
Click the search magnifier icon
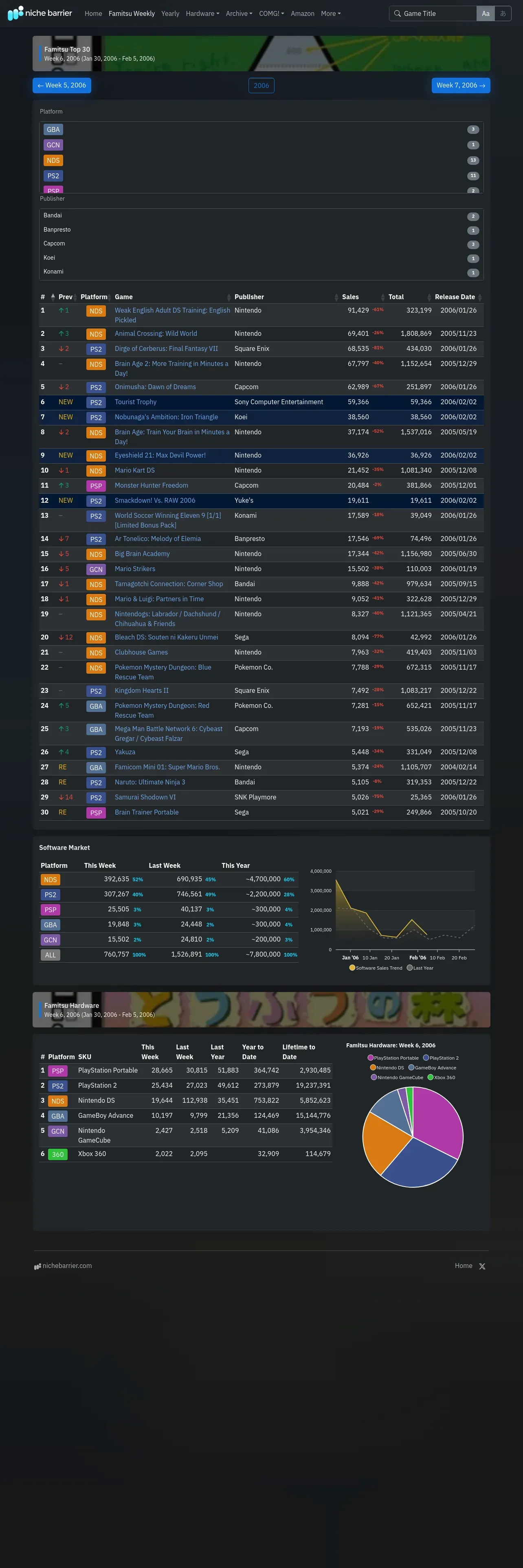398,13
